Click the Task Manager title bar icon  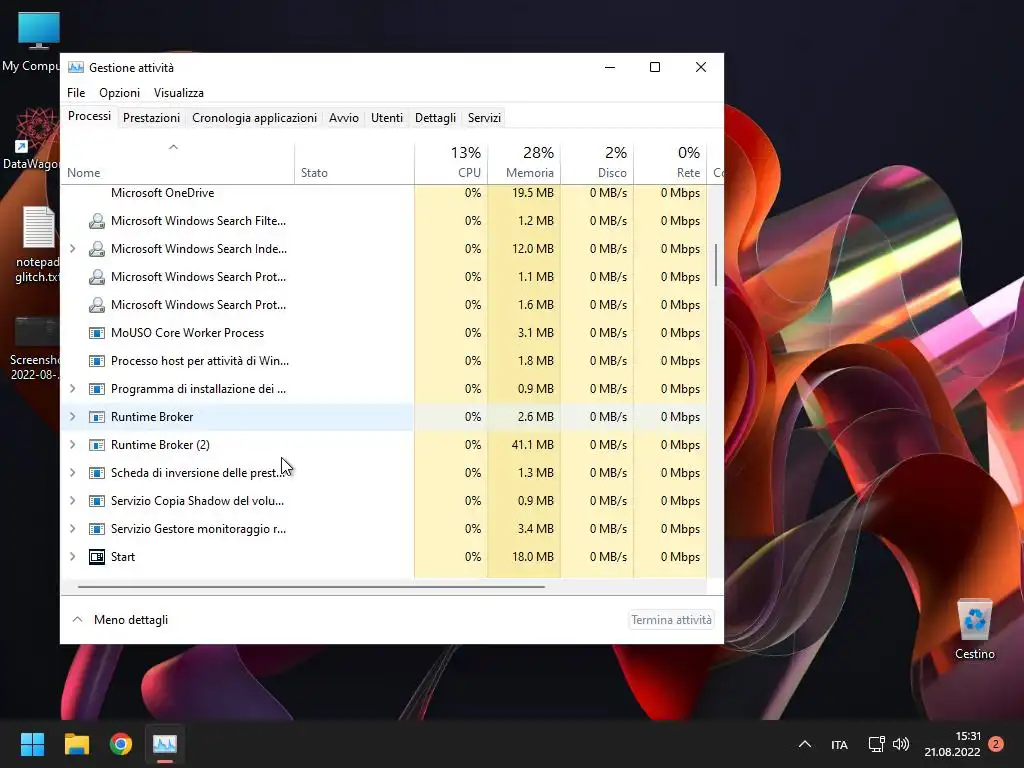point(76,67)
